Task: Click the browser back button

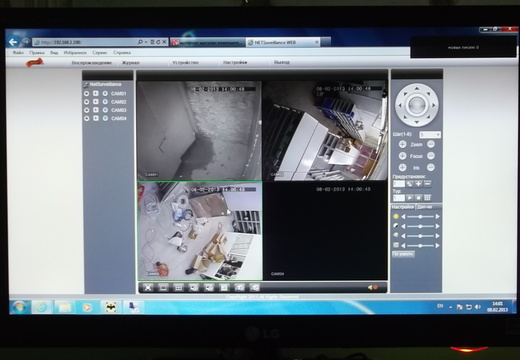Action: pyautogui.click(x=13, y=42)
